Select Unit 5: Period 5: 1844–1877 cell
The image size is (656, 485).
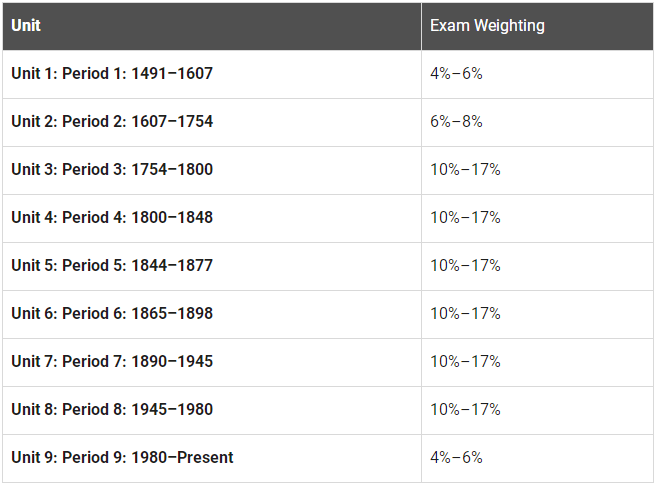coord(212,266)
